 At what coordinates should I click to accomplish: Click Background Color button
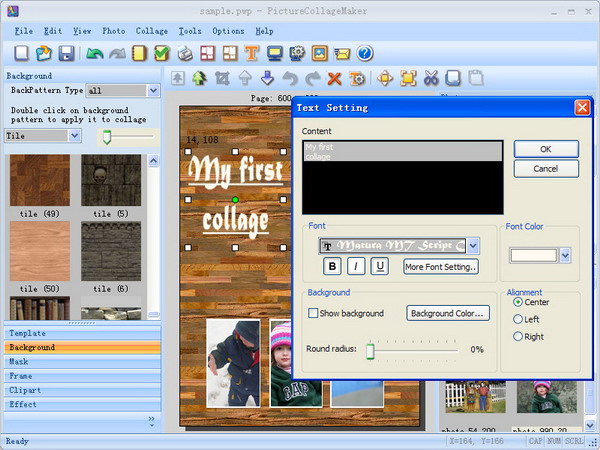tap(448, 313)
